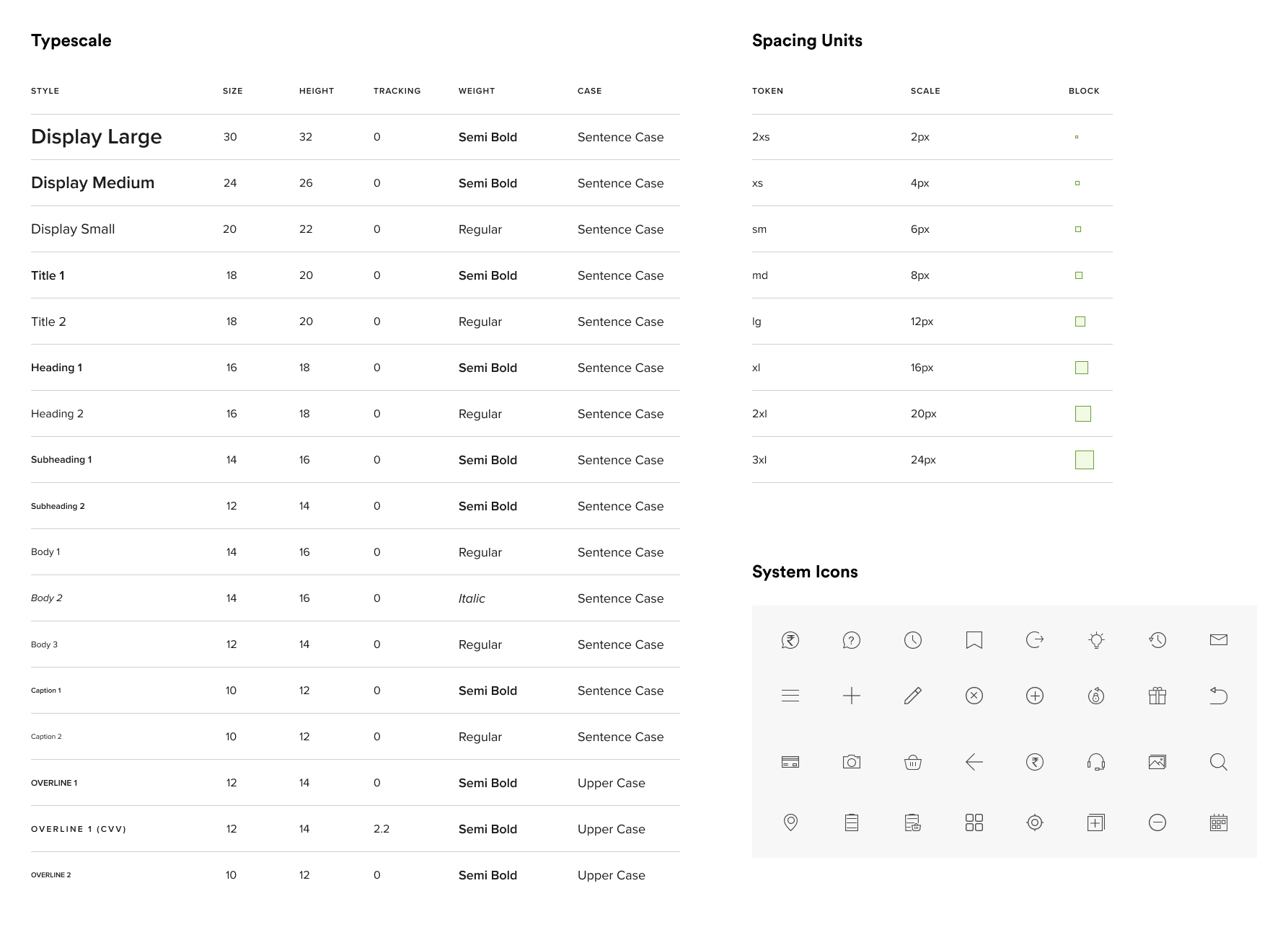Click the 'Spacing Units' section heading

[x=807, y=40]
